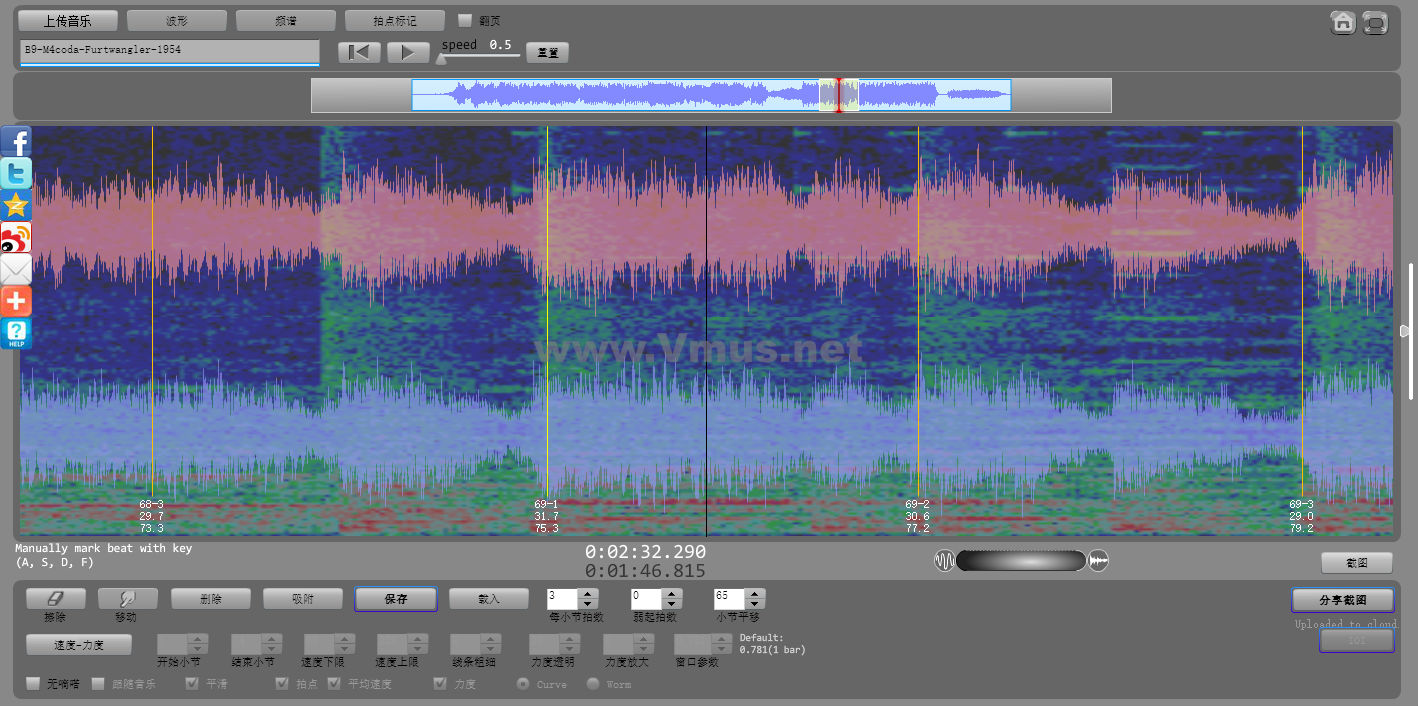Viewport: 1418px width, 706px height.
Task: Go to home via house icon
Action: [x=1343, y=22]
